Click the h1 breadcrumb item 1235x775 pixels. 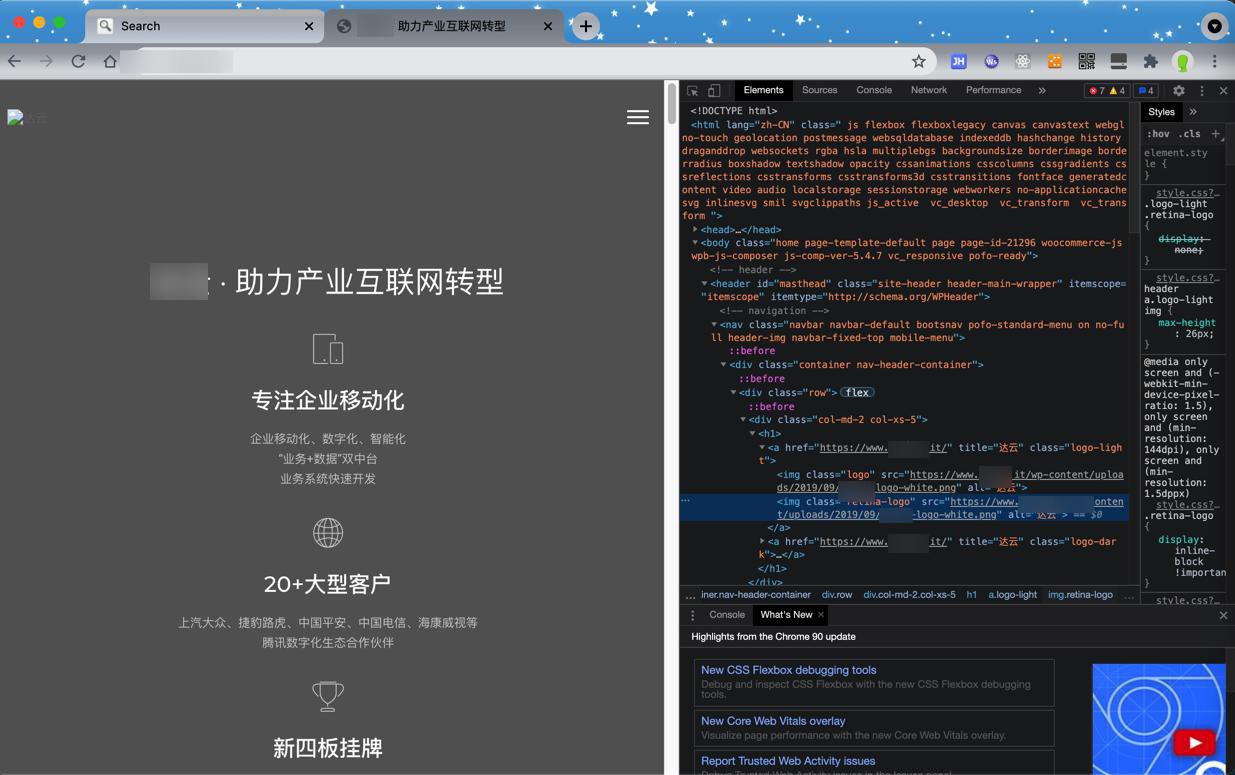[971, 595]
